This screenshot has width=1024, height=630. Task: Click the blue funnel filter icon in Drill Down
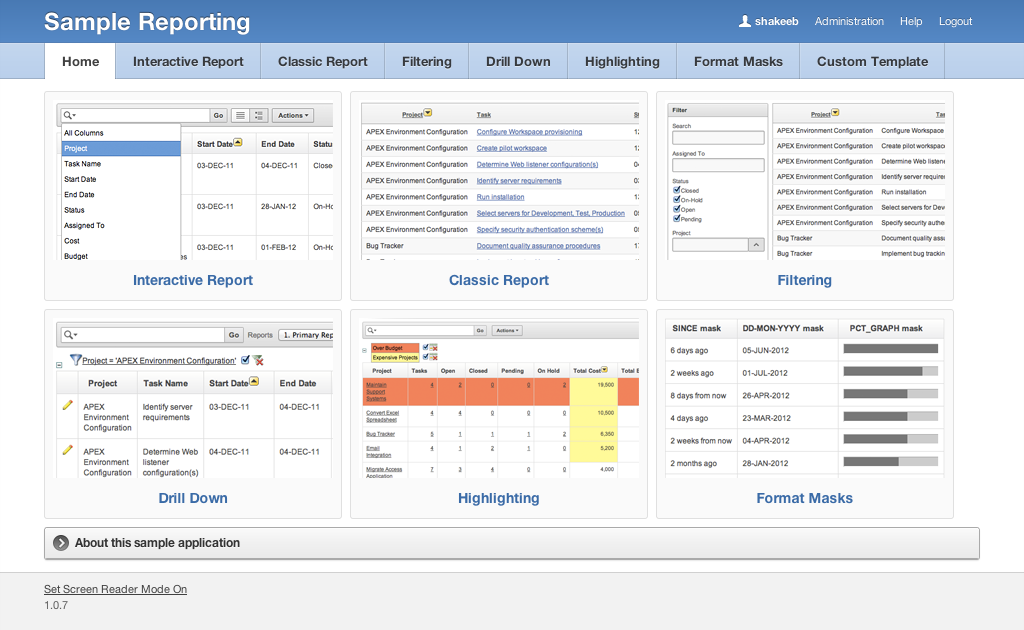pos(75,360)
